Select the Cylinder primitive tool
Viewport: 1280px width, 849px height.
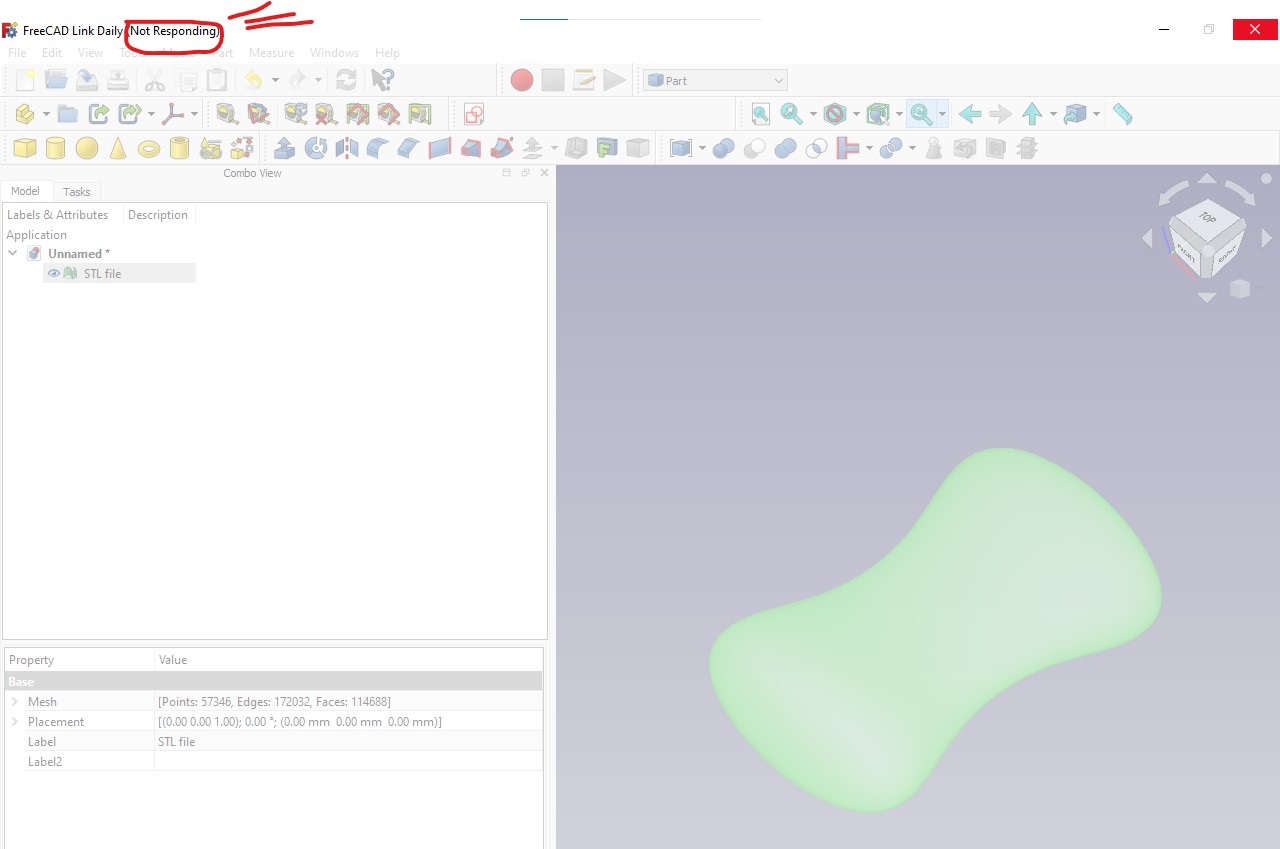tap(53, 147)
